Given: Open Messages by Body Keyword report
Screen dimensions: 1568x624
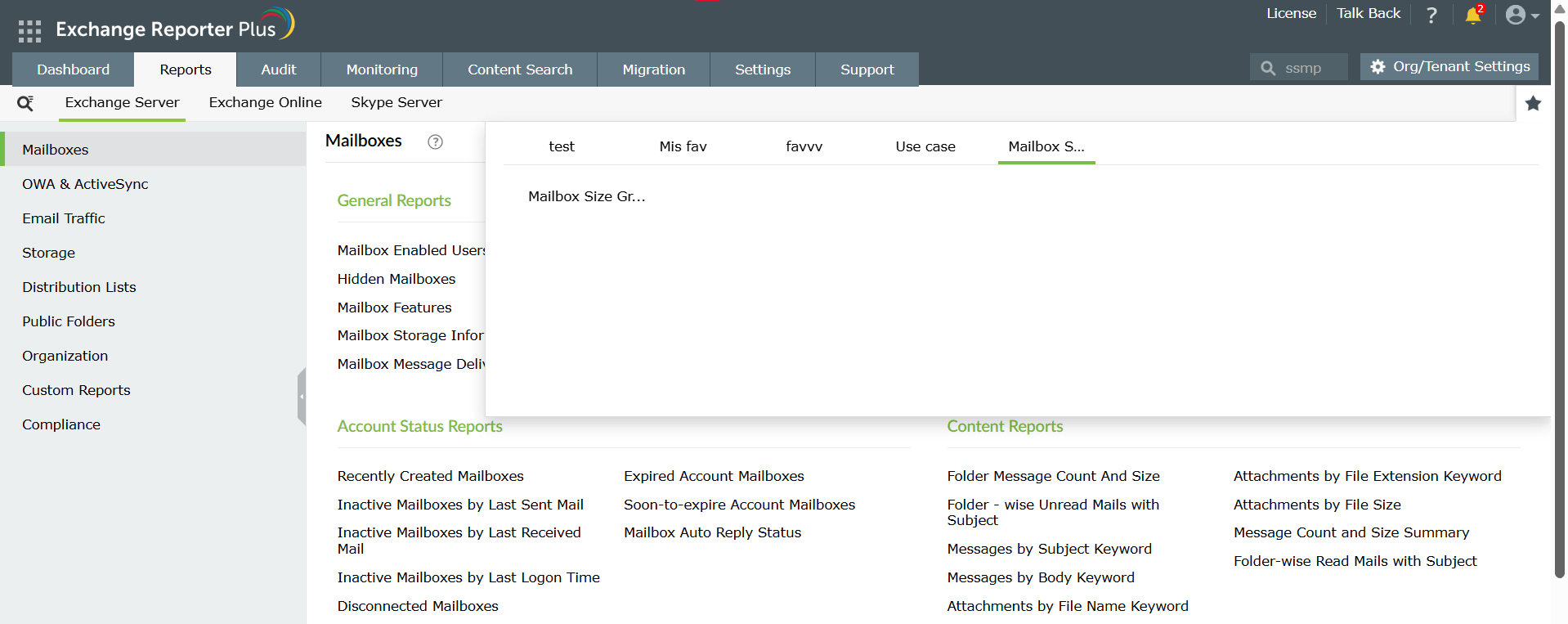Looking at the screenshot, I should (1041, 577).
